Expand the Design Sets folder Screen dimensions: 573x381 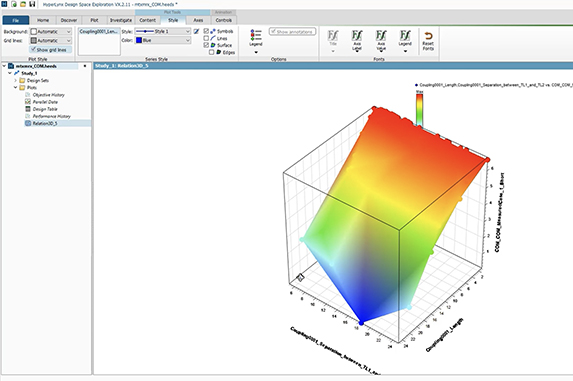pyautogui.click(x=15, y=80)
